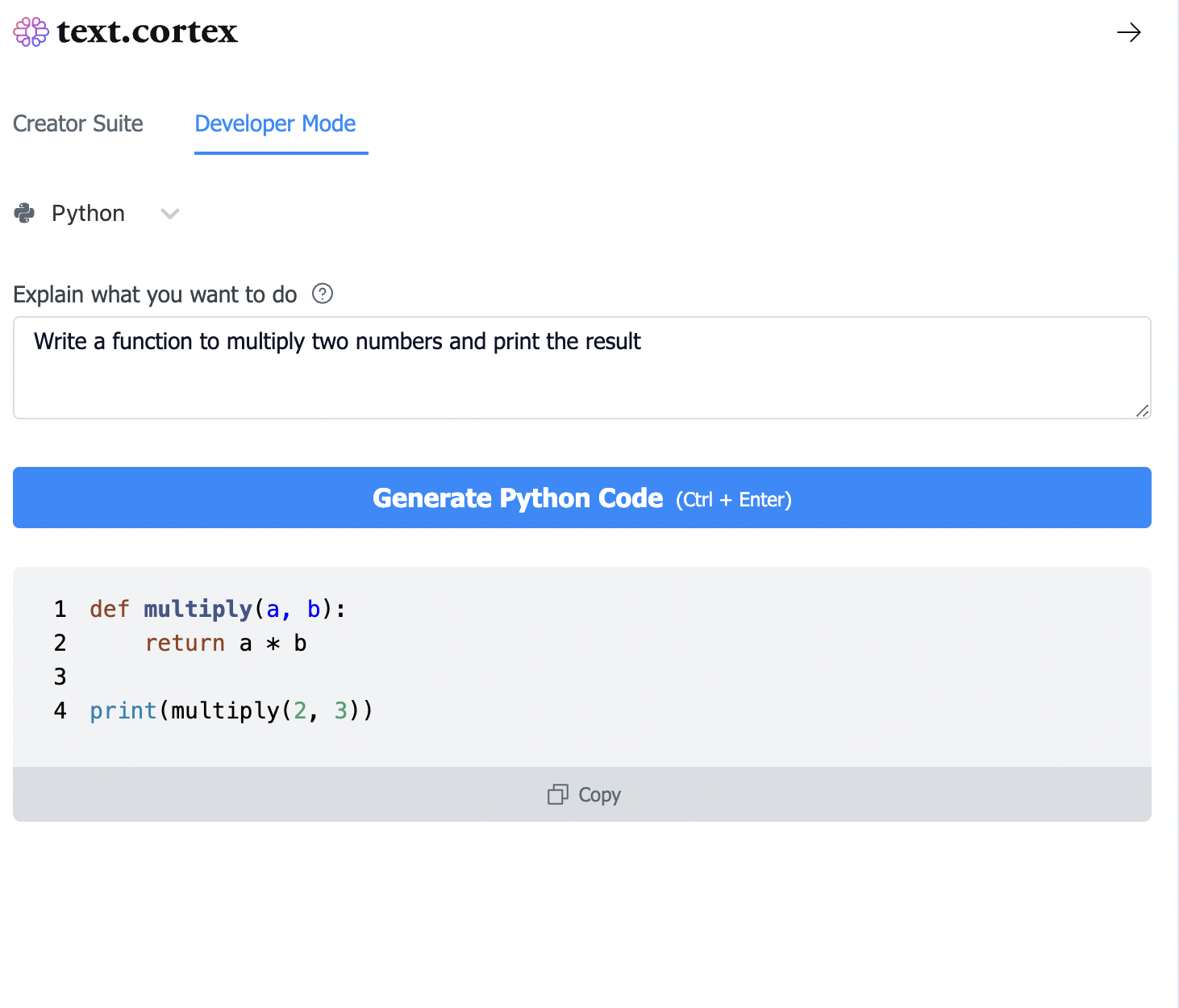Open the help tooltip question mark icon
Image resolution: width=1179 pixels, height=1008 pixels.
pyautogui.click(x=322, y=294)
